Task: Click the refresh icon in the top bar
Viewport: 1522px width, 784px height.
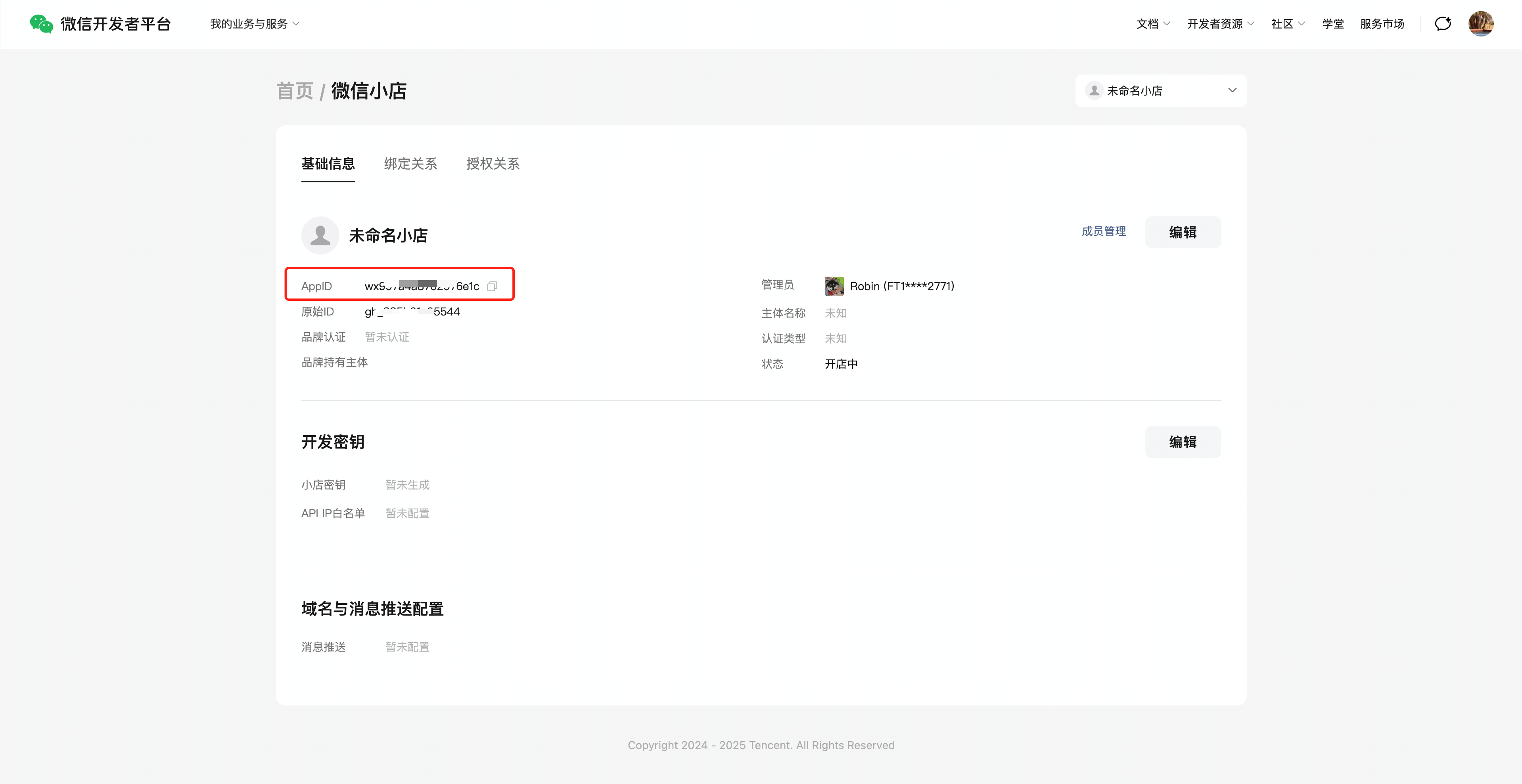Action: [x=1443, y=24]
